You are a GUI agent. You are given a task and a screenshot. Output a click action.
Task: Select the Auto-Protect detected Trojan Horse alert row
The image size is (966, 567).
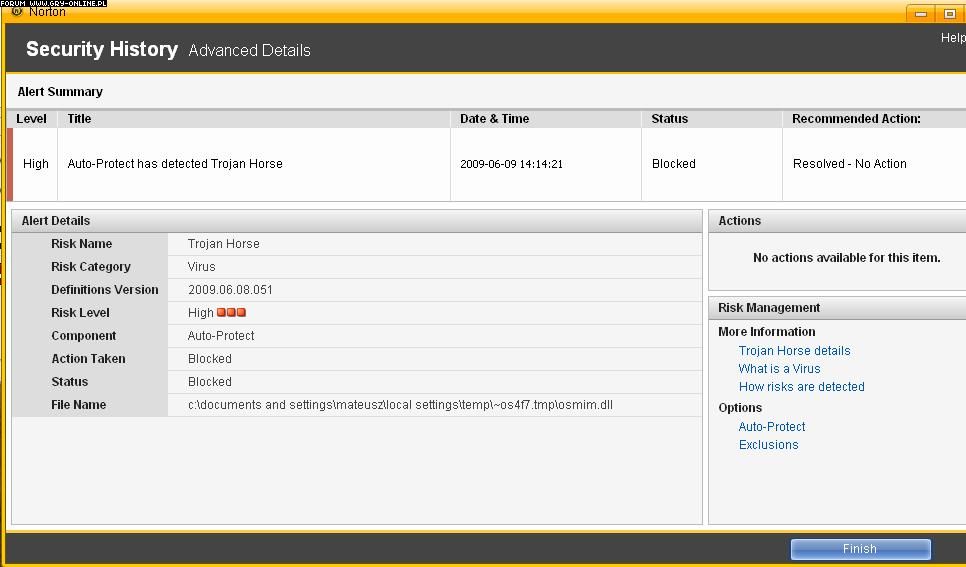click(175, 164)
